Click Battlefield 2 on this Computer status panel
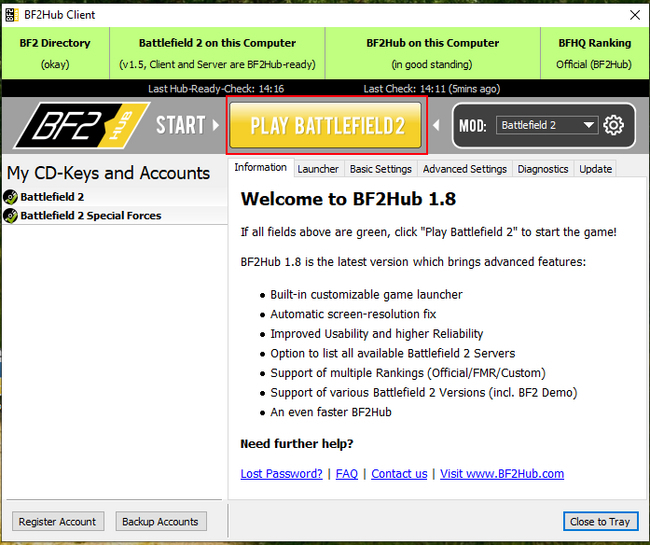 [217, 53]
